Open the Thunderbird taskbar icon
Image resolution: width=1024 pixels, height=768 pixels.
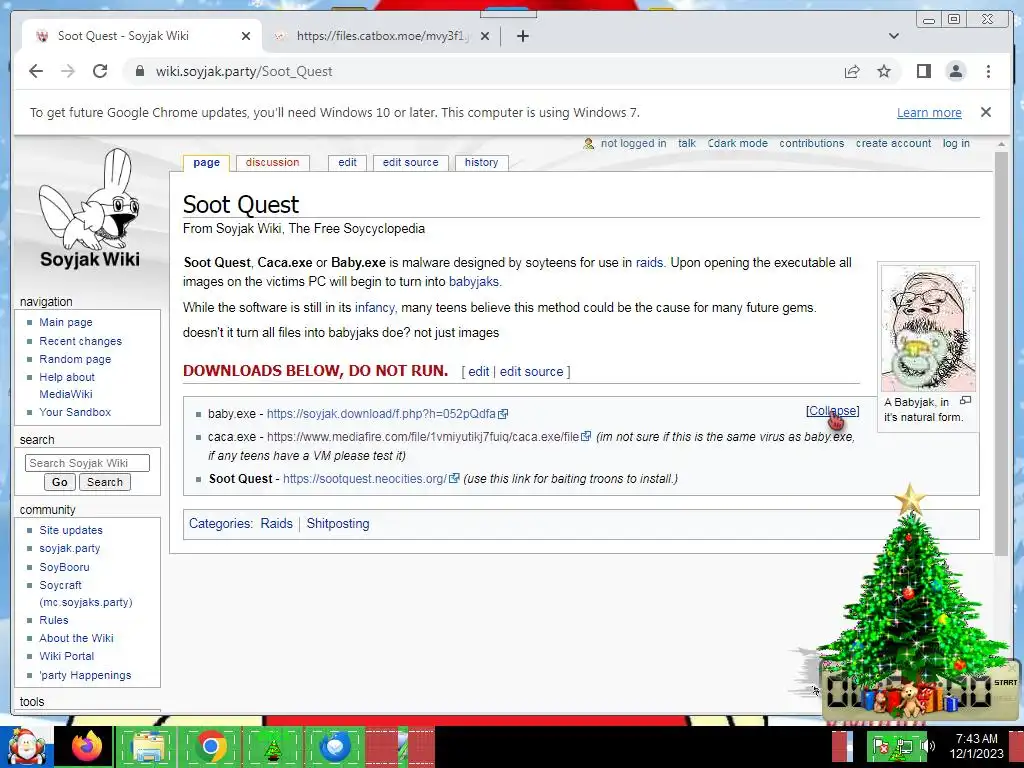(x=335, y=746)
